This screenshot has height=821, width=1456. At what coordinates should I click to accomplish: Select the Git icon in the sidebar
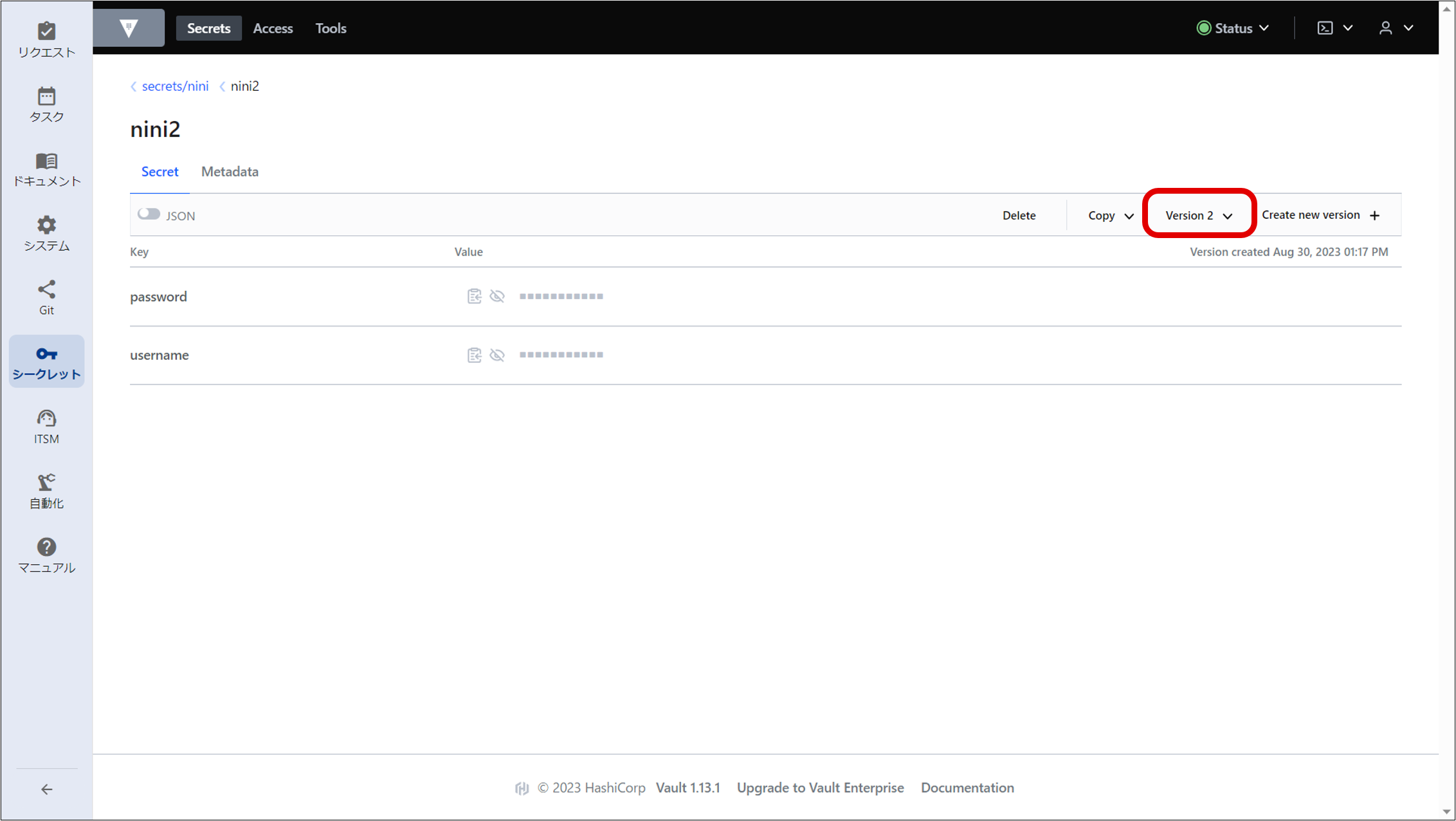coord(46,296)
